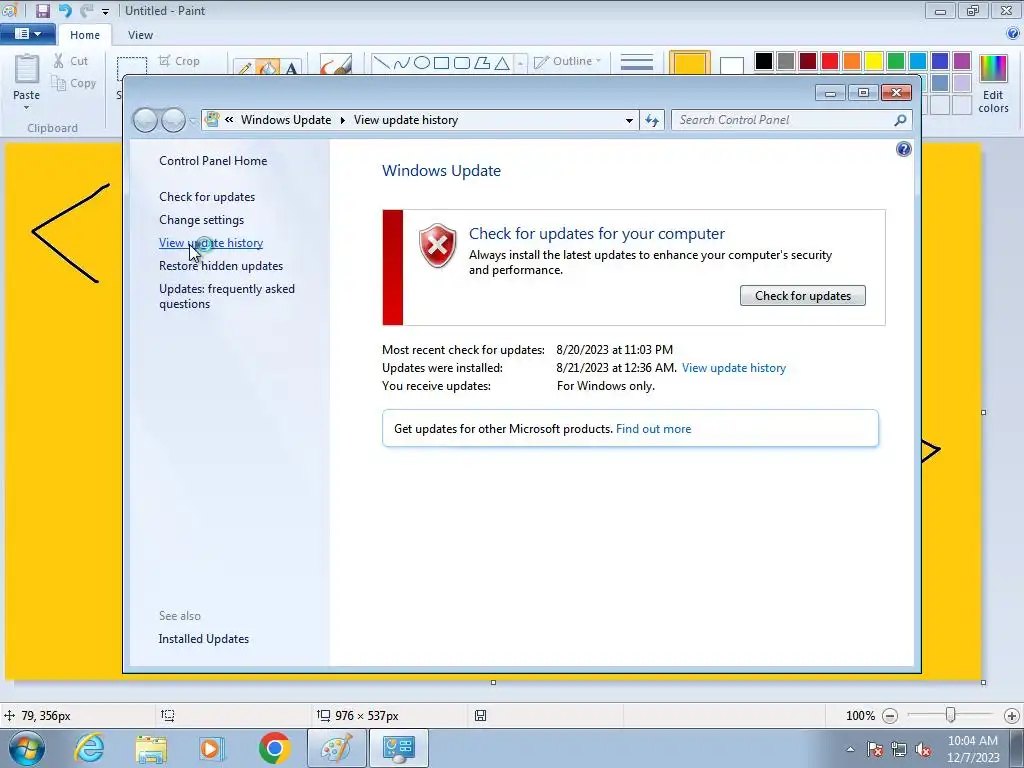This screenshot has width=1024, height=768.
Task: Zoom out with the minus button in Paint
Action: click(x=889, y=716)
